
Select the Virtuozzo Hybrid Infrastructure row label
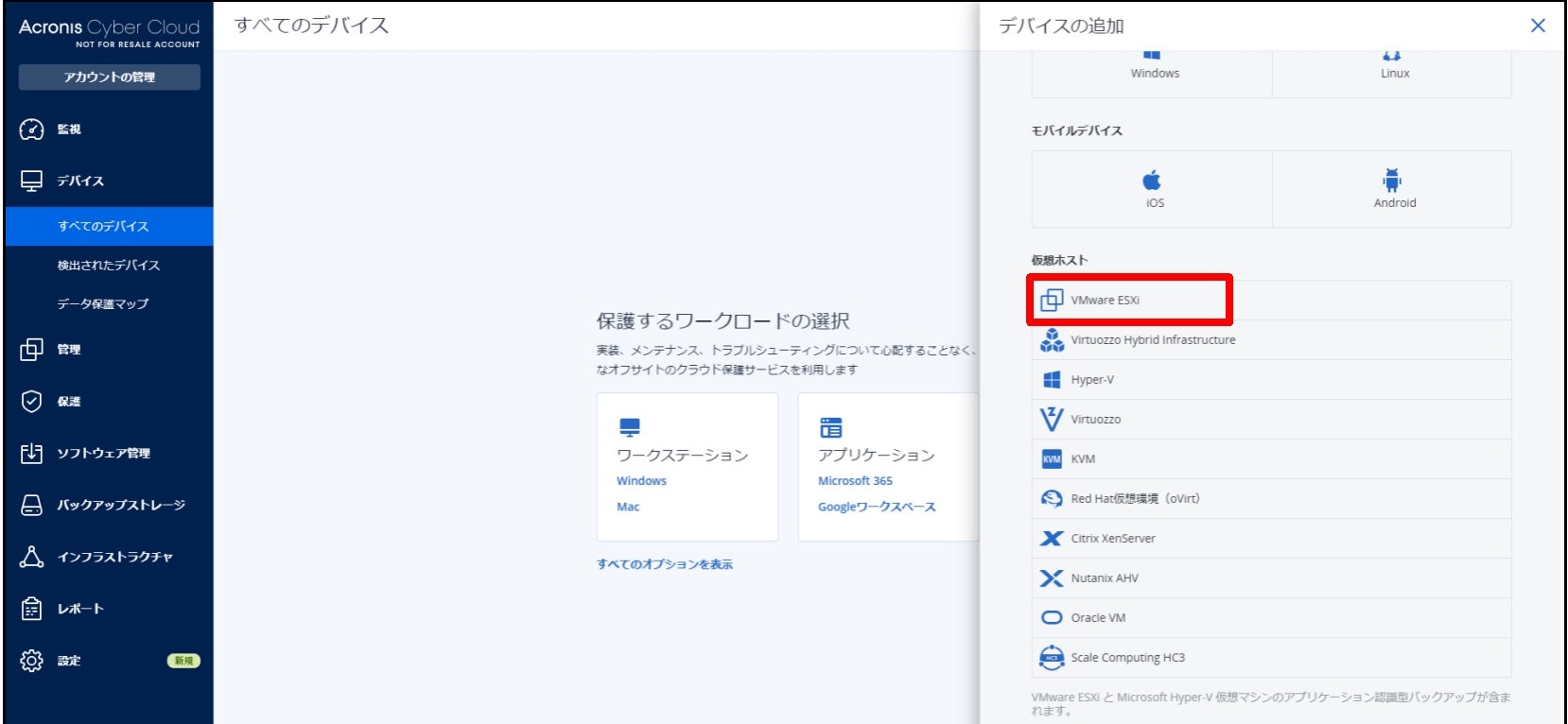1153,340
